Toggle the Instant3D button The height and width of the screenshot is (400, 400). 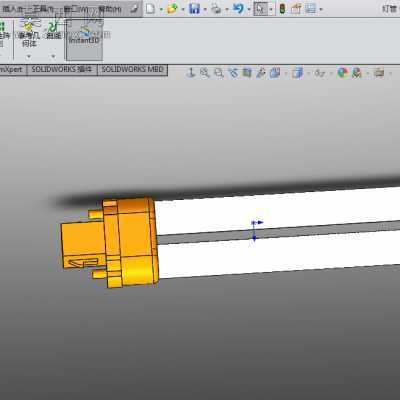pos(84,40)
